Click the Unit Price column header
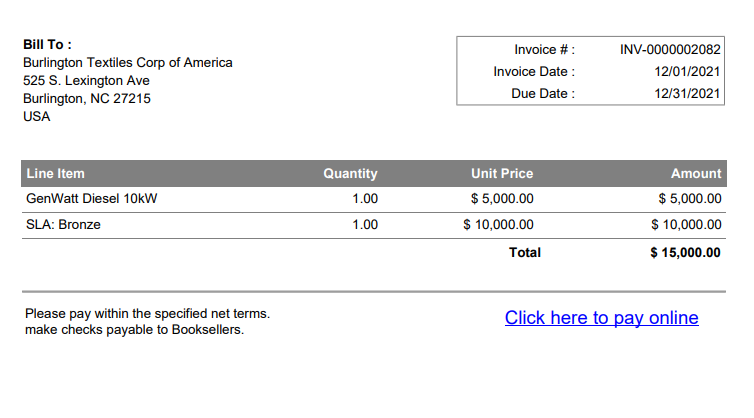754x418 pixels. pyautogui.click(x=502, y=174)
